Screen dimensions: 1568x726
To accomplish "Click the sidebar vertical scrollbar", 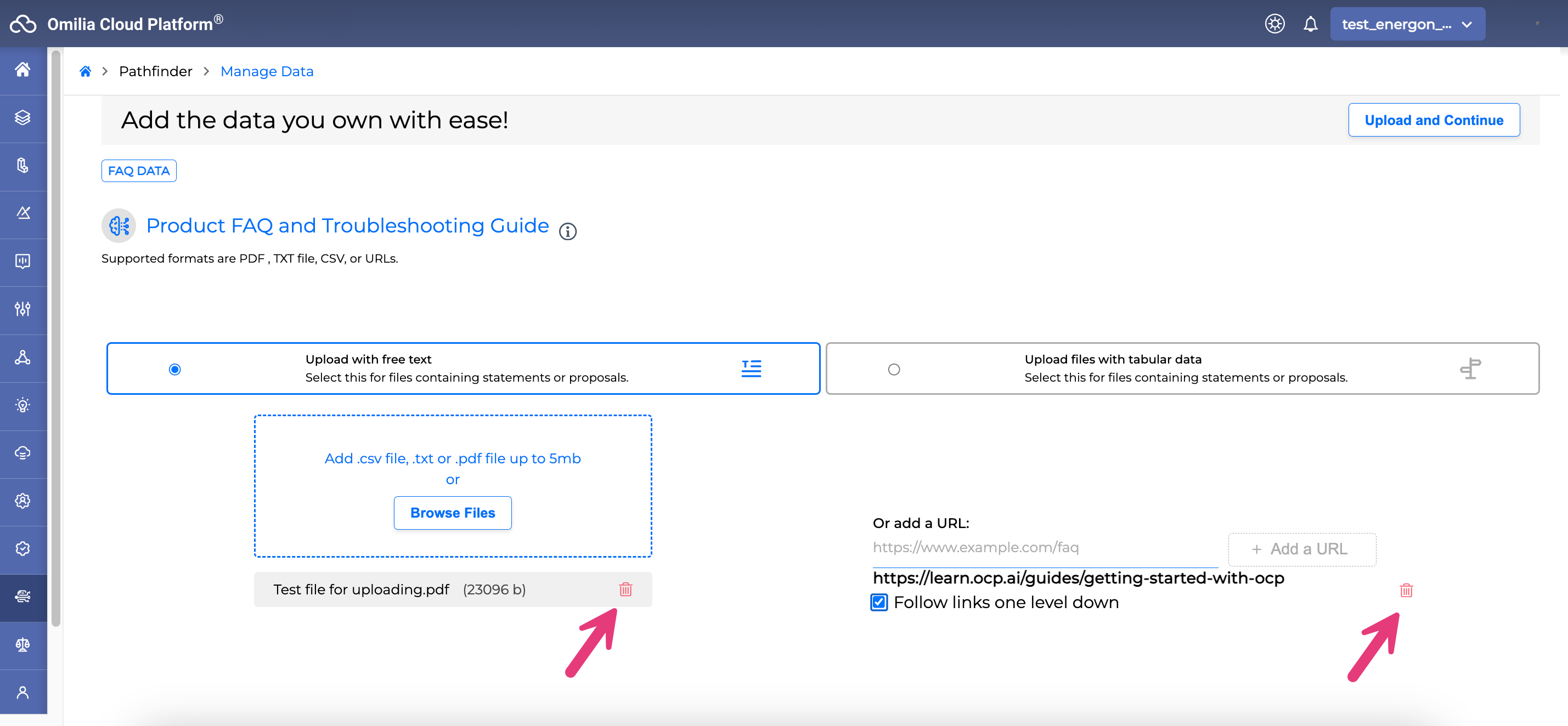I will (56, 338).
